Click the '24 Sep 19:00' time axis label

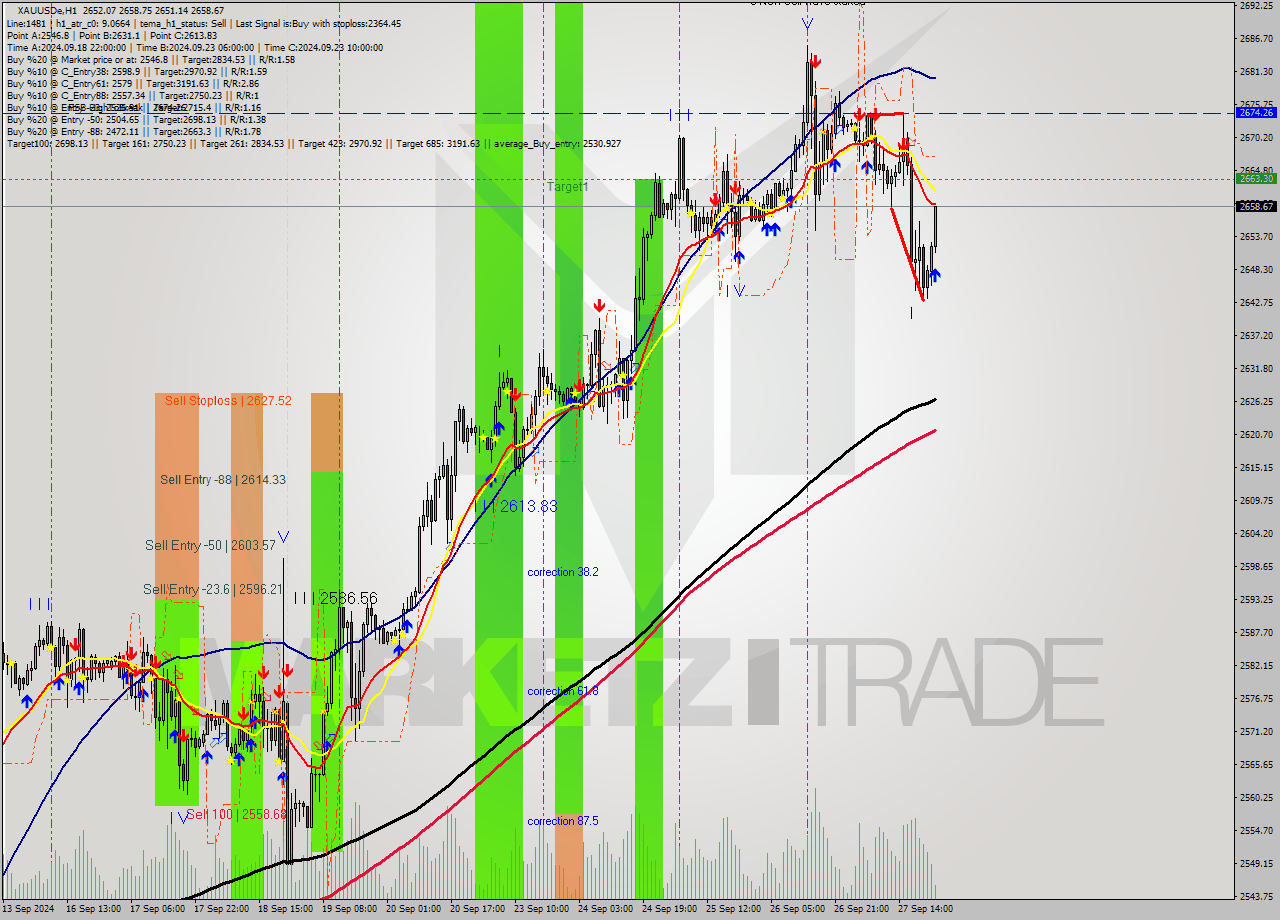click(670, 909)
